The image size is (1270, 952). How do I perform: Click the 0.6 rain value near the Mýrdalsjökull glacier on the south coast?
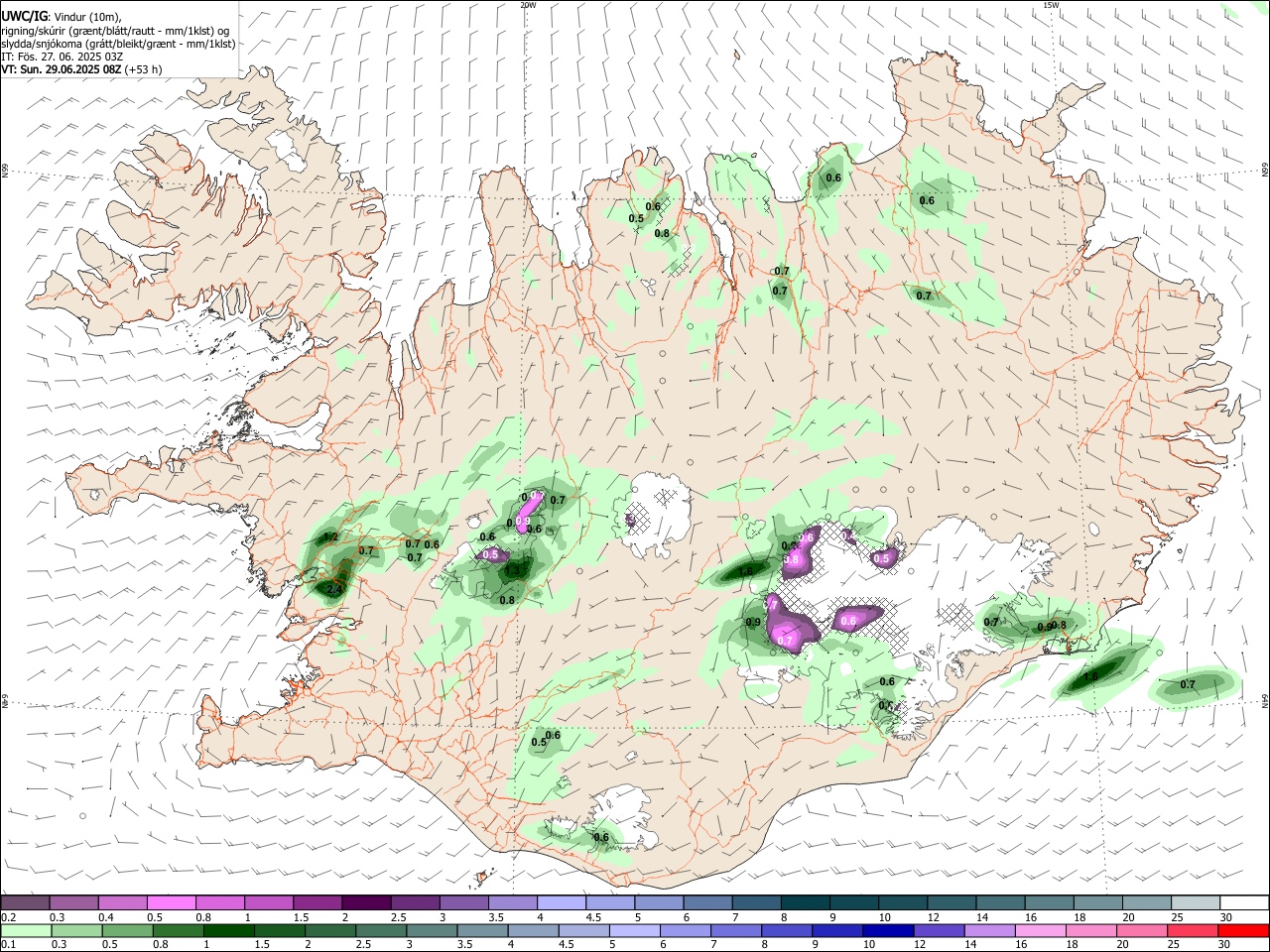601,838
